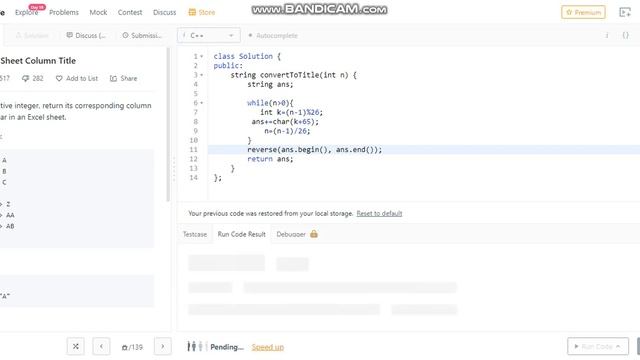Collapse while loop fold at line 6
This screenshot has width=640, height=360.
(x=202, y=103)
